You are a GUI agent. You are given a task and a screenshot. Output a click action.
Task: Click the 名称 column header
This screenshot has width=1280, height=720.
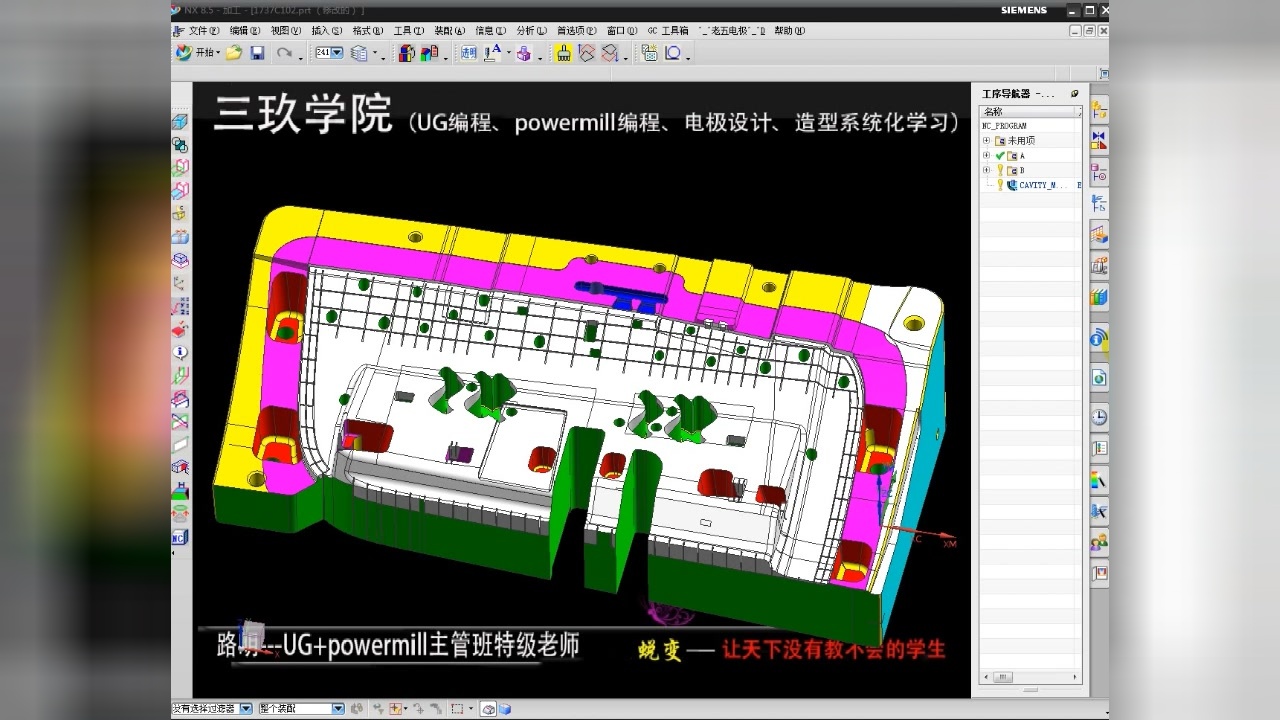click(1030, 112)
